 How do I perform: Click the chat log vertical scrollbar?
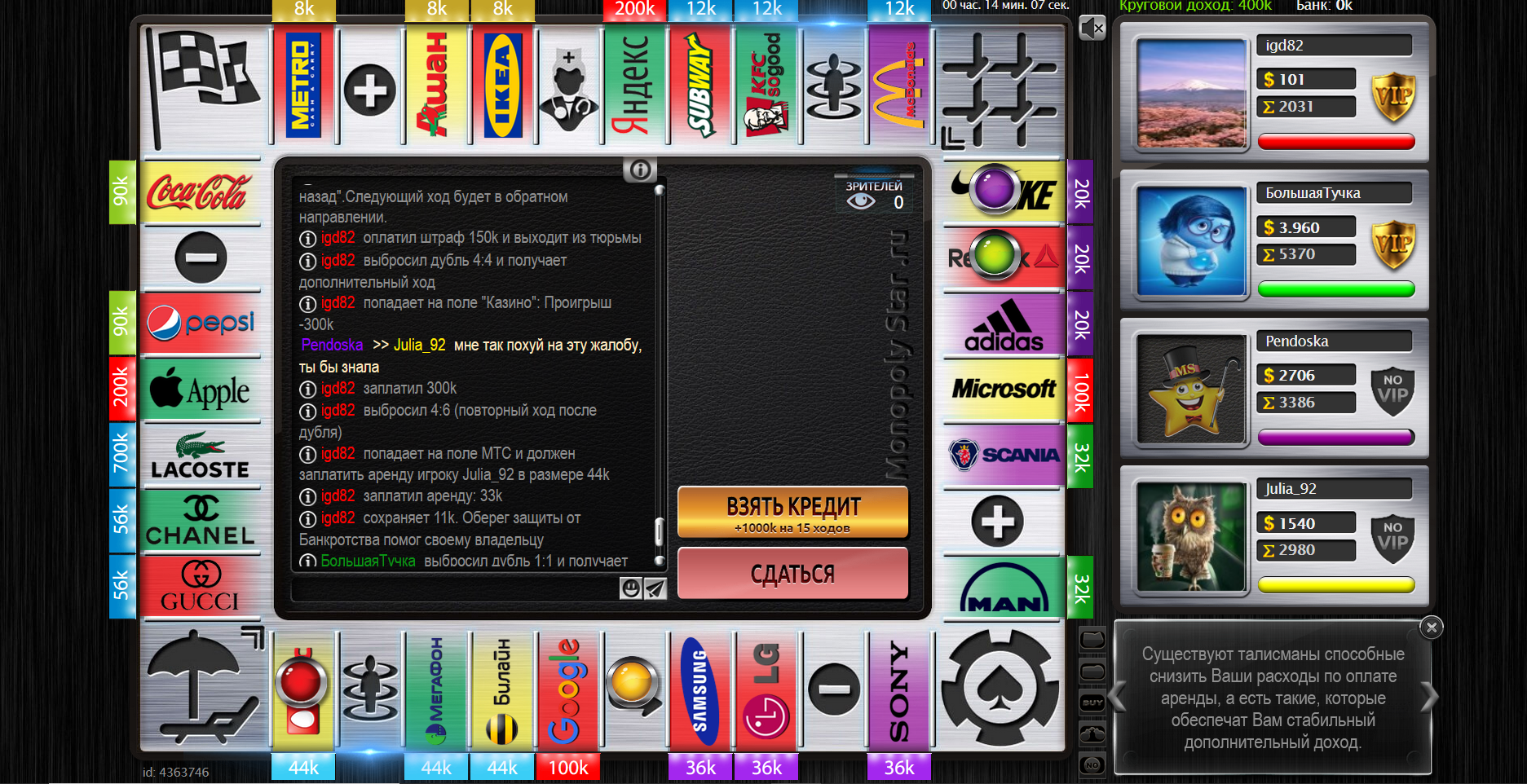coord(659,375)
